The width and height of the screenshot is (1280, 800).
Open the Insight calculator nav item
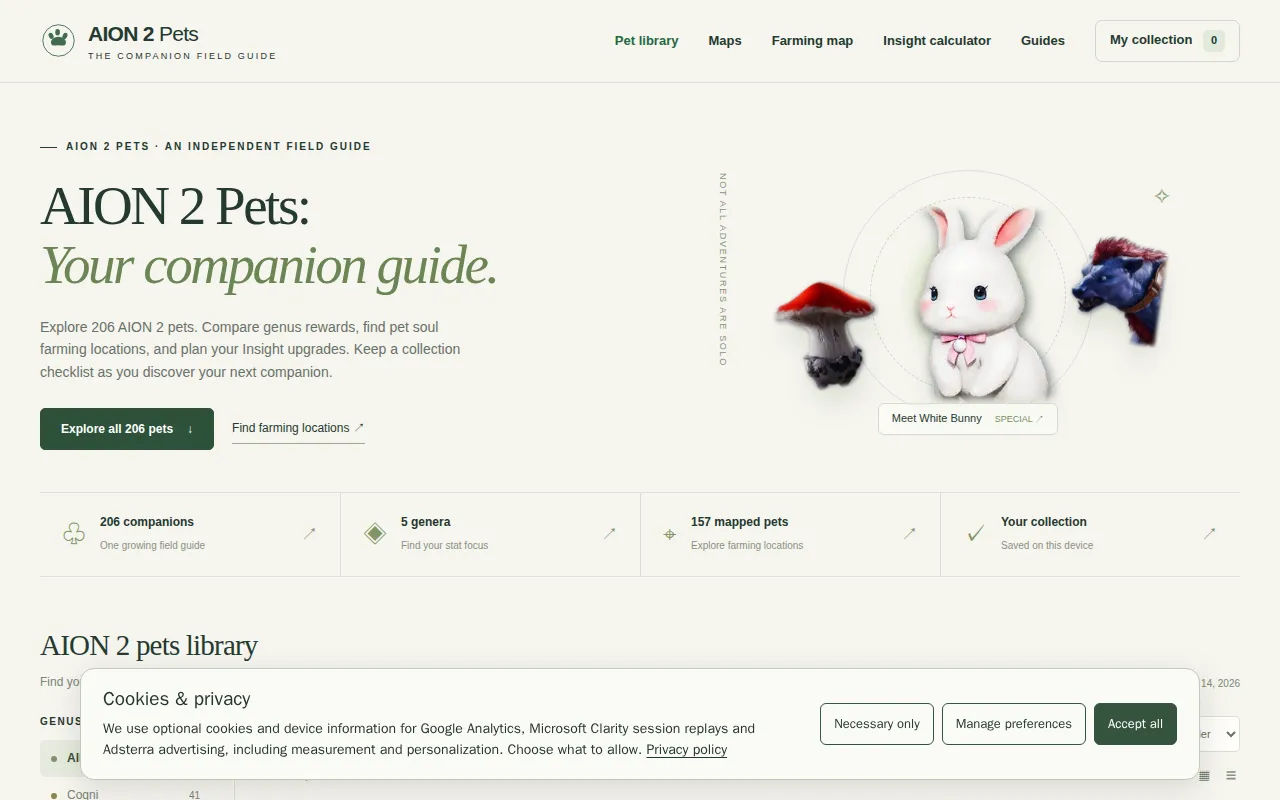(x=937, y=41)
